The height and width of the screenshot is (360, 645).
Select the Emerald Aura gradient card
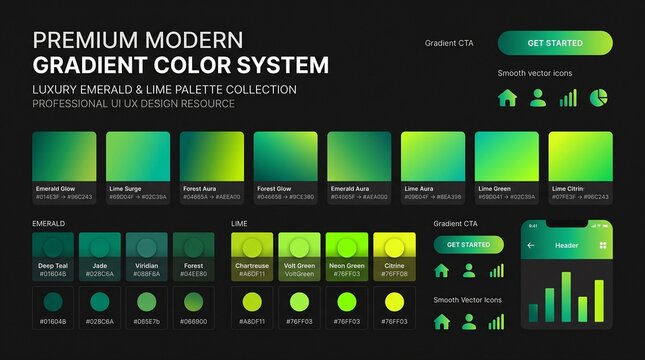click(x=359, y=167)
